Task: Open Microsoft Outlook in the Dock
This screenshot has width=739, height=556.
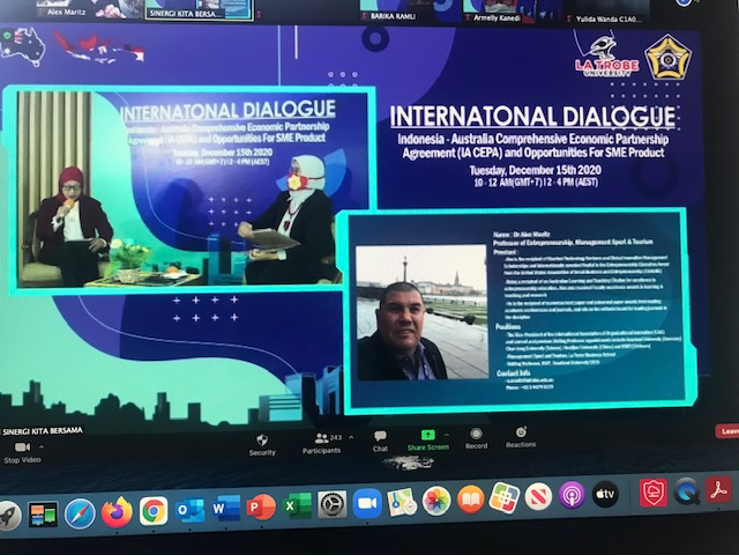Action: [189, 510]
